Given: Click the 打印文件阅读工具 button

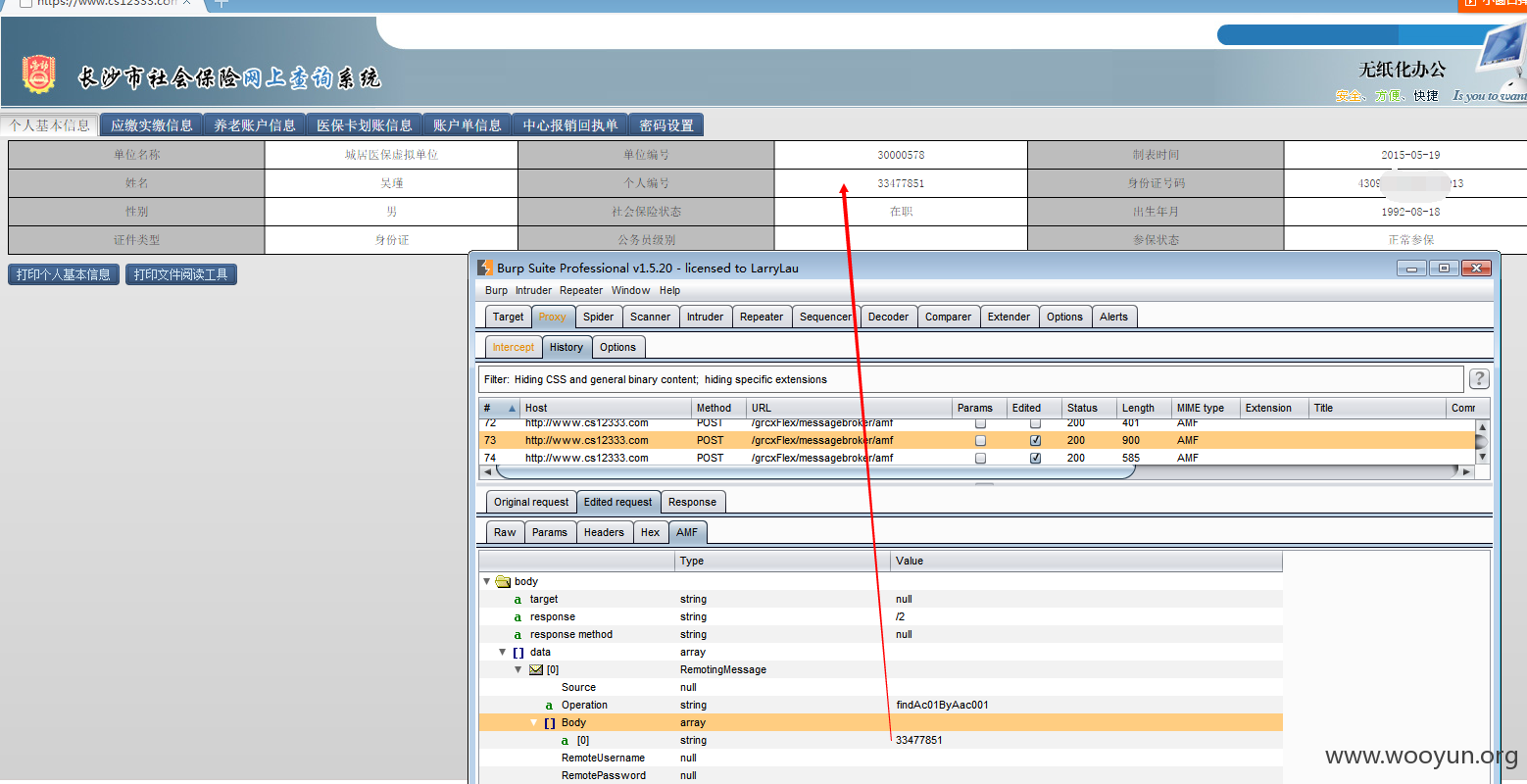Looking at the screenshot, I should [x=181, y=274].
